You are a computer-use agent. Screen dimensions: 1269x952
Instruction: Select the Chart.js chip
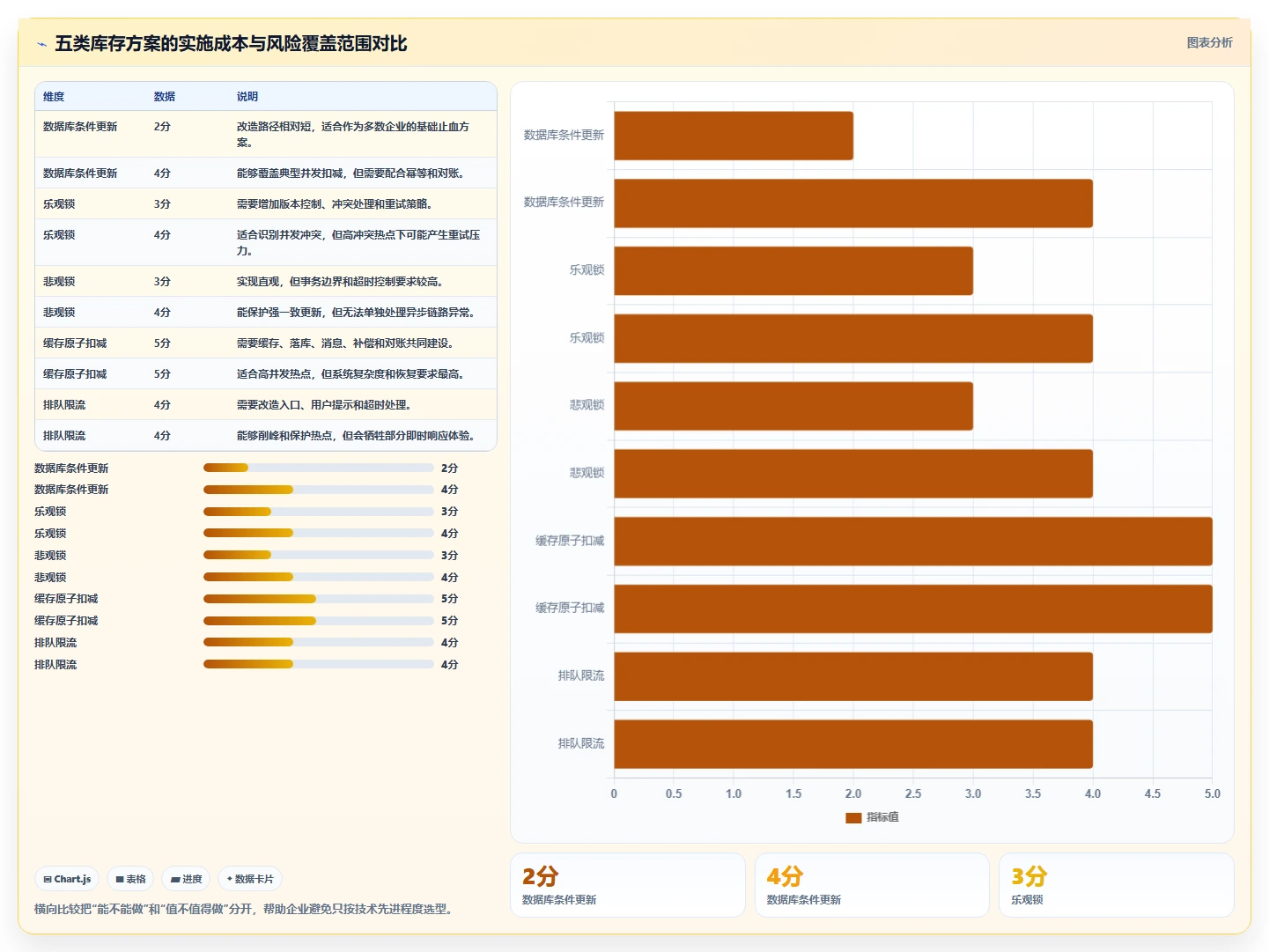coord(67,879)
